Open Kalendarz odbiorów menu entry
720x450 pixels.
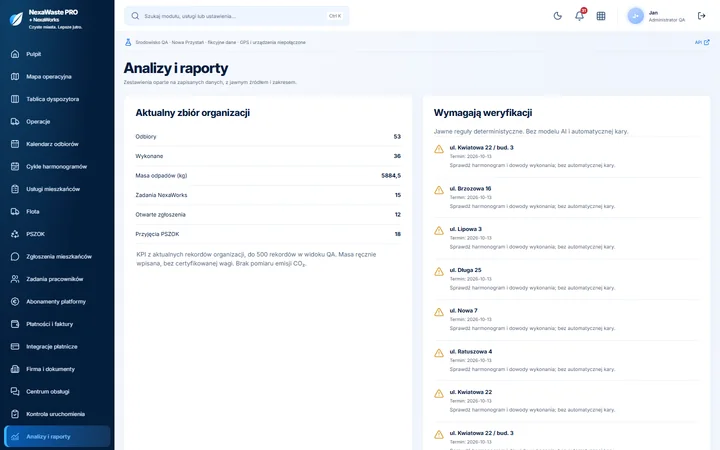pyautogui.click(x=57, y=144)
